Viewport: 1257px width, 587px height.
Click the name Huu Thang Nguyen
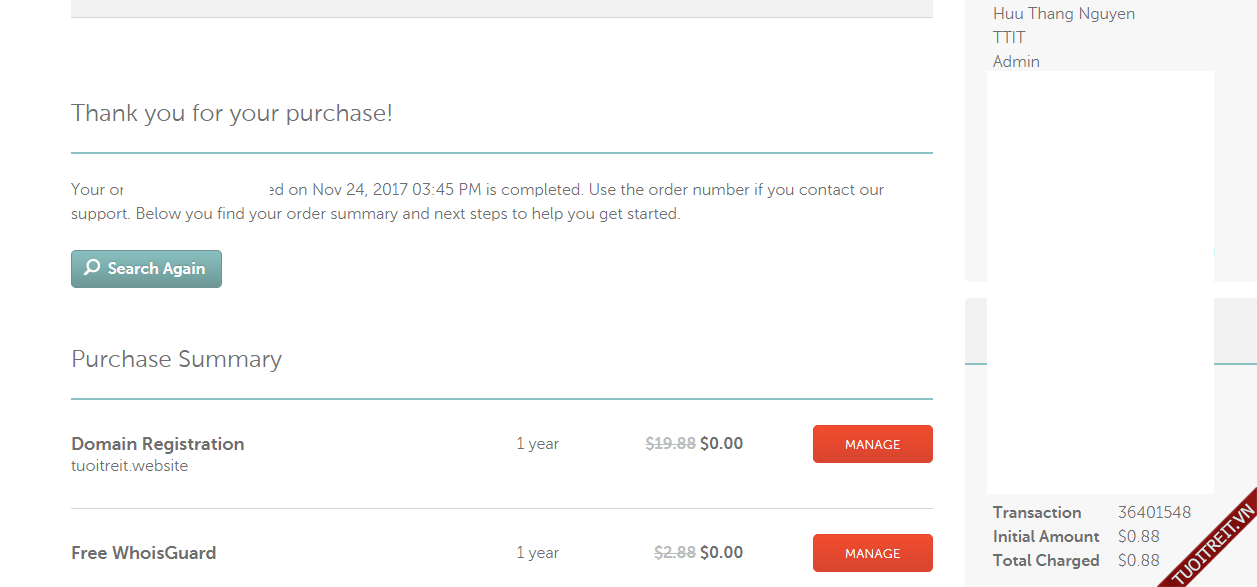(x=1063, y=14)
